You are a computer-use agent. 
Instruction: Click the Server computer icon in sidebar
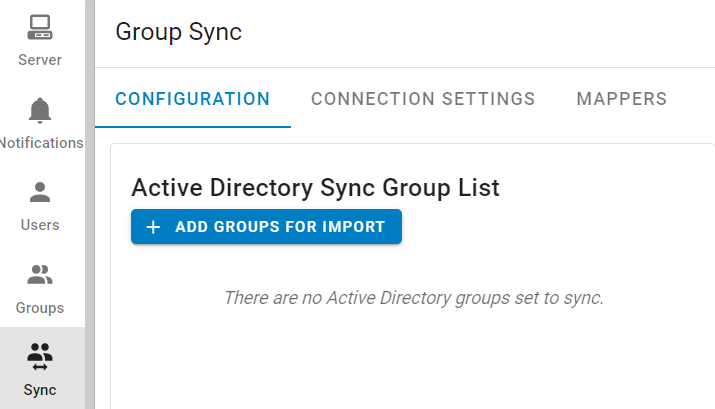[x=40, y=27]
